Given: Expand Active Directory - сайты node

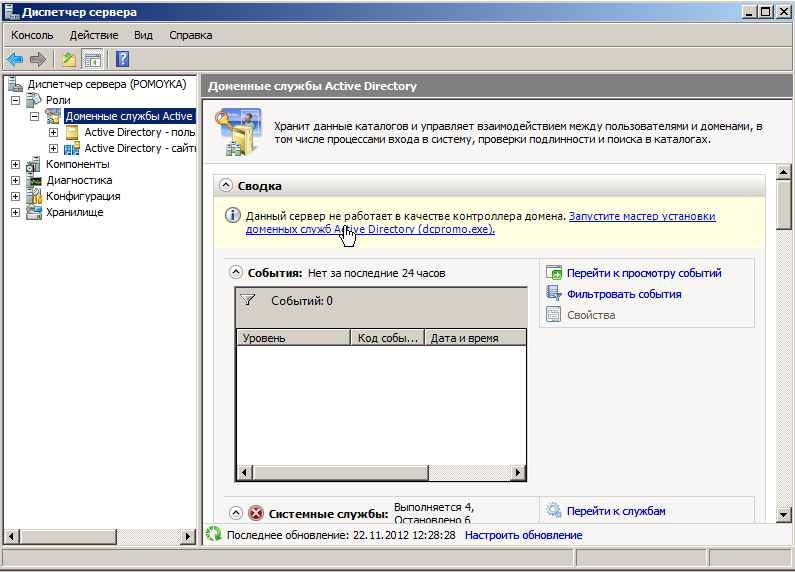Looking at the screenshot, I should [53, 149].
